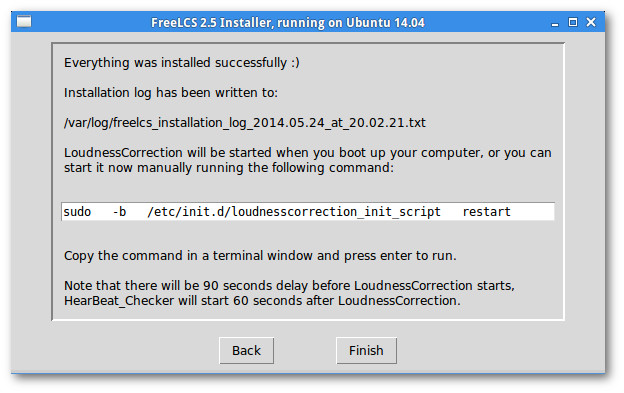This screenshot has height=393, width=624.
Task: Close the FreeLCS installer window
Action: pyautogui.click(x=591, y=22)
